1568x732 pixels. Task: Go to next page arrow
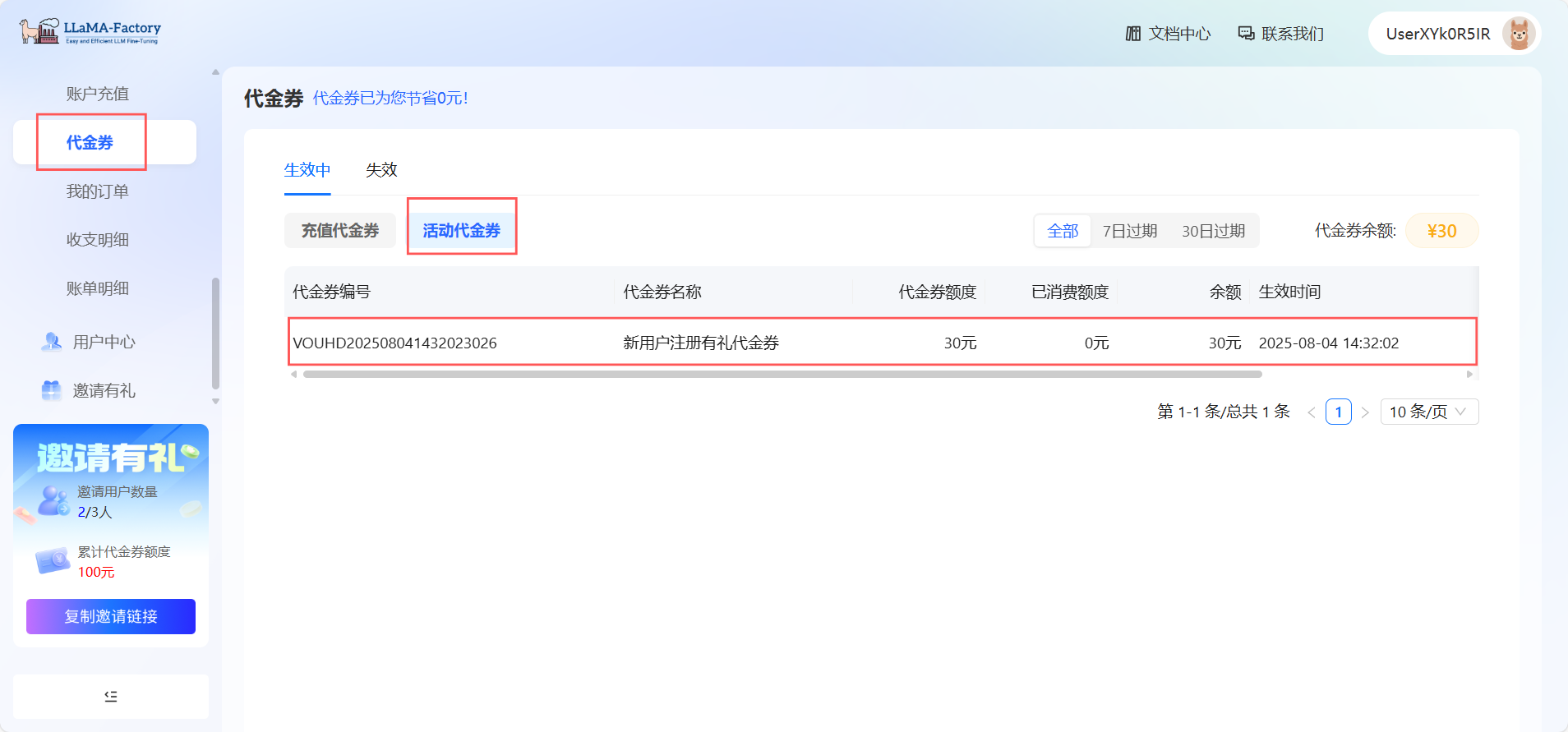[1365, 412]
